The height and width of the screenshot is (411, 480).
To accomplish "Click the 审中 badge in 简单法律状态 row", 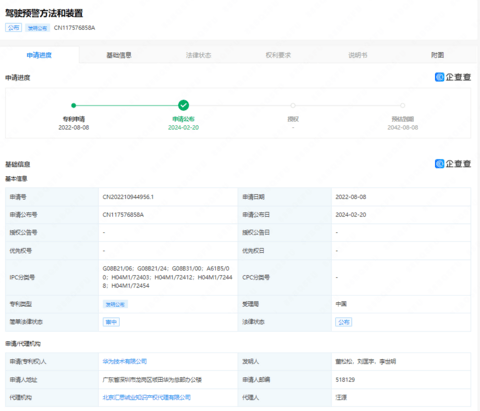I will click(111, 322).
